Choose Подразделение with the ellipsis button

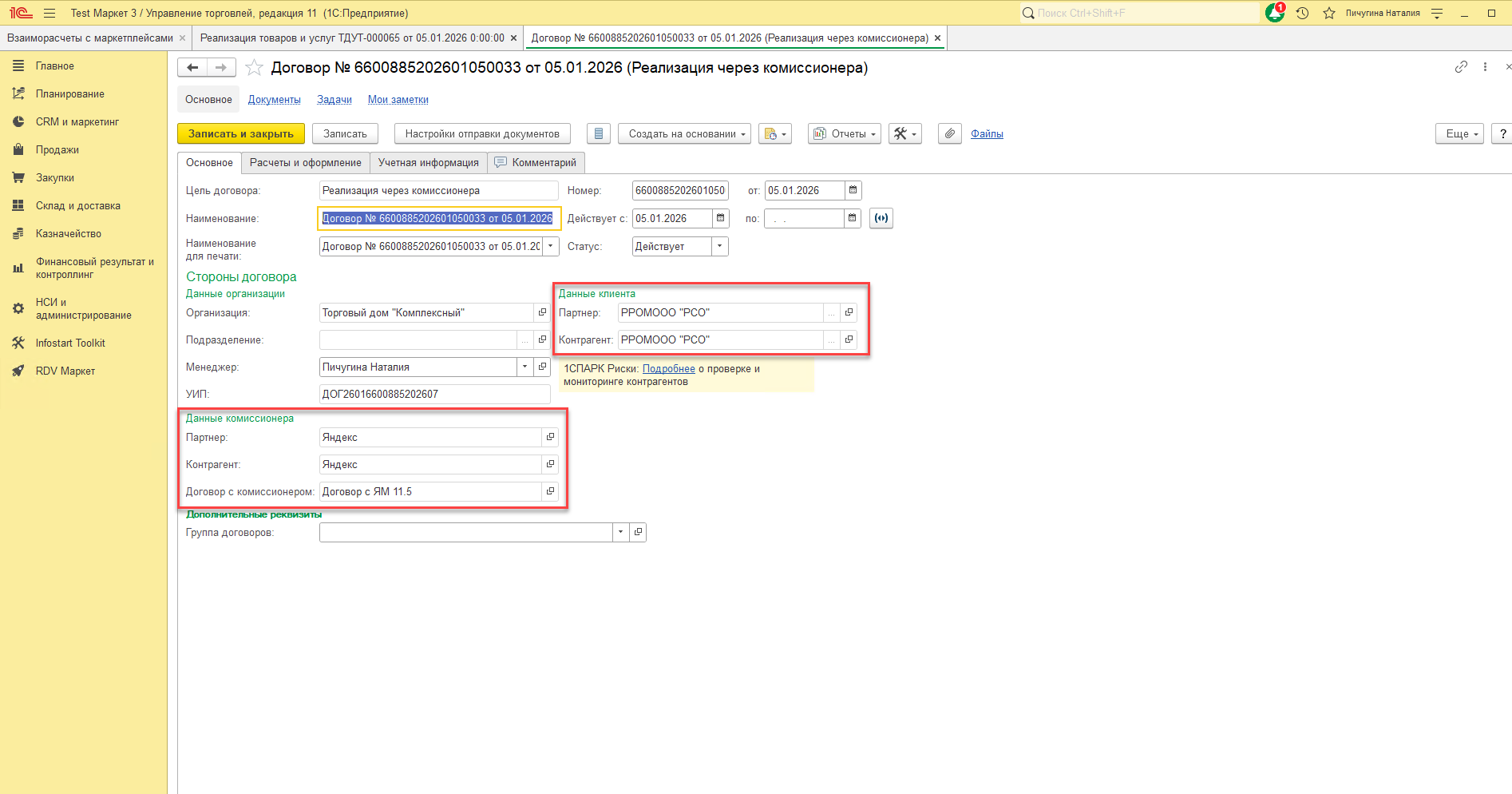click(524, 339)
